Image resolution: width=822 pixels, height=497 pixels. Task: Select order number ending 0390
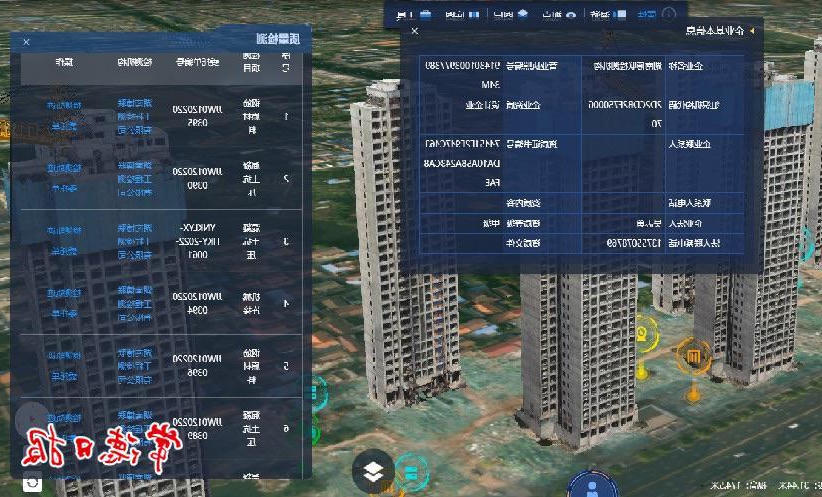click(x=198, y=178)
